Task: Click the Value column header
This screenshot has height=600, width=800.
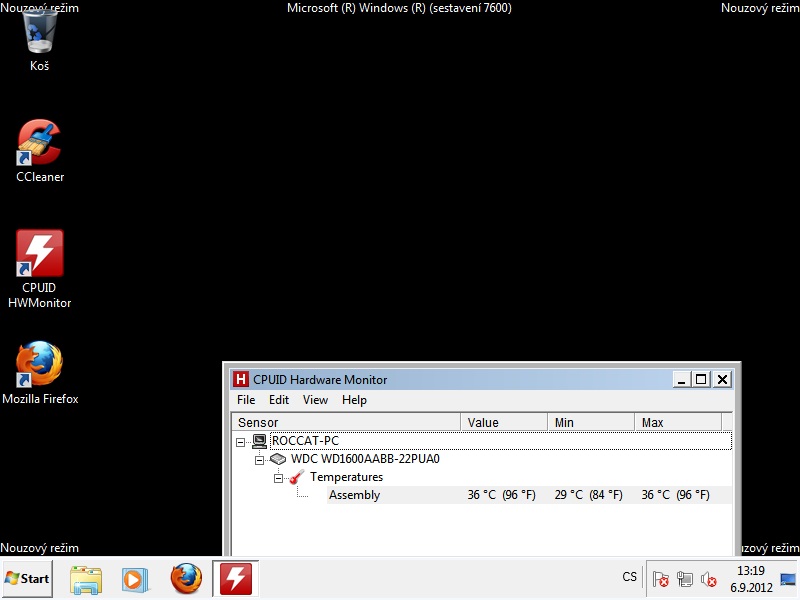Action: [504, 422]
